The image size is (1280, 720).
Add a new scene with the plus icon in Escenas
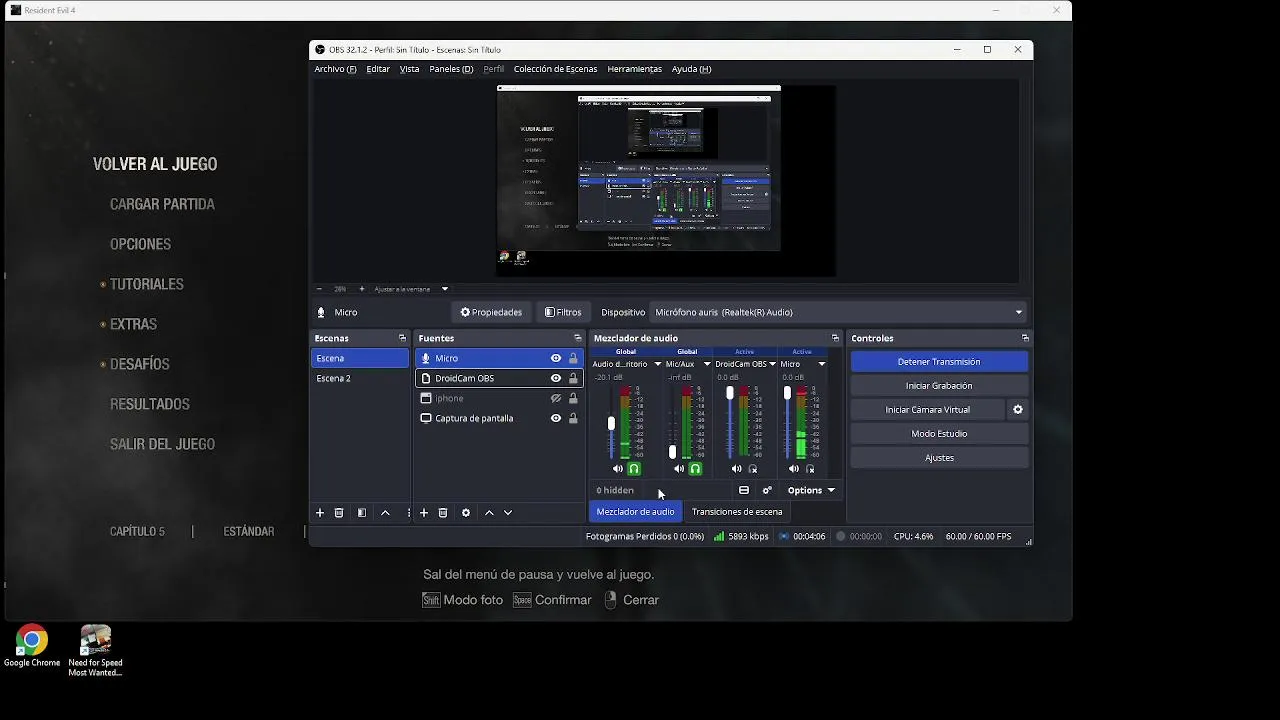click(320, 513)
